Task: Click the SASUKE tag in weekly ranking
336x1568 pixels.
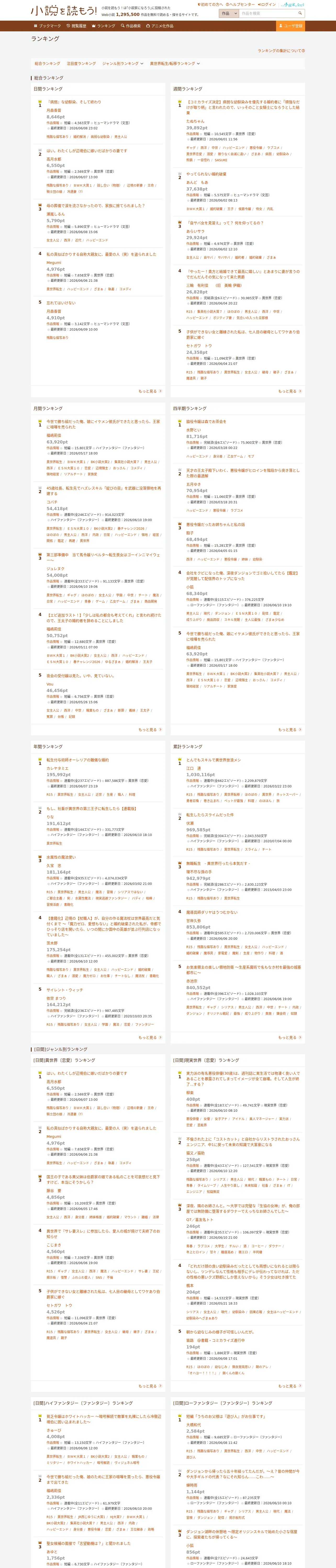Action: point(221,160)
